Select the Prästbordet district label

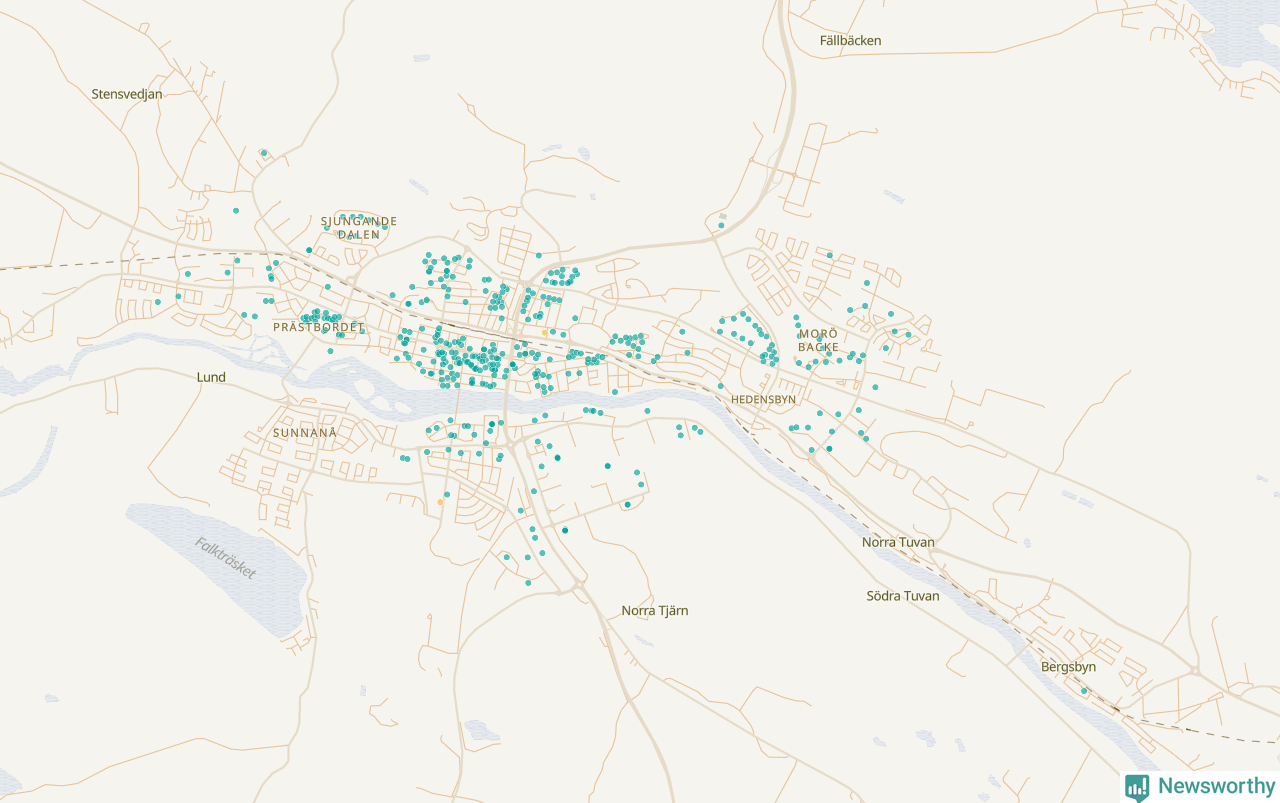point(318,327)
